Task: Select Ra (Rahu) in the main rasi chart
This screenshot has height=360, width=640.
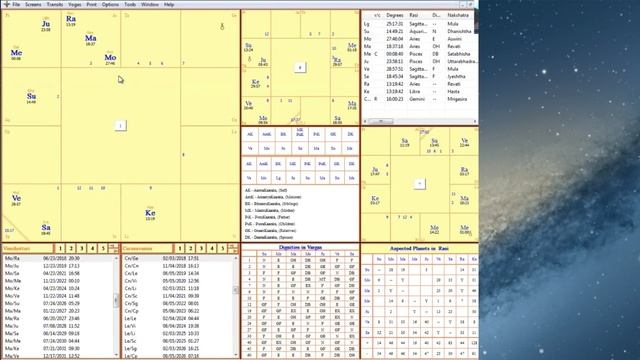Action: click(71, 19)
